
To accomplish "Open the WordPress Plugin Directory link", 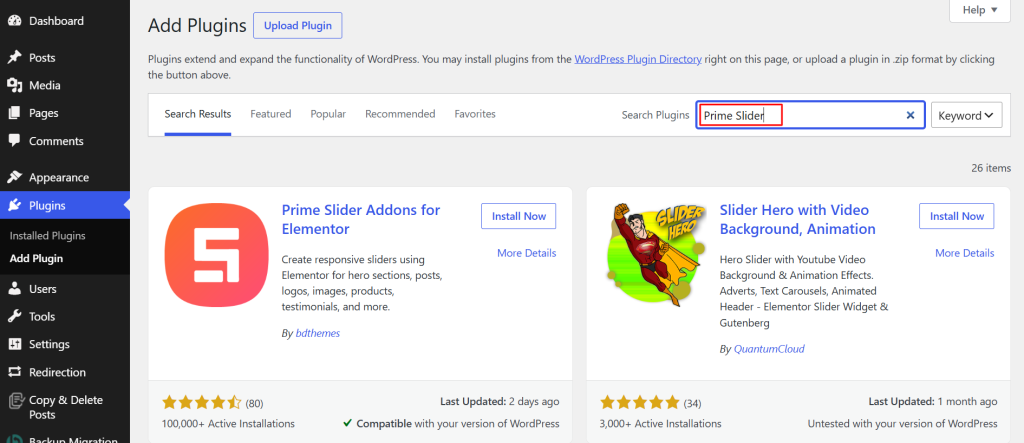I will (x=638, y=59).
